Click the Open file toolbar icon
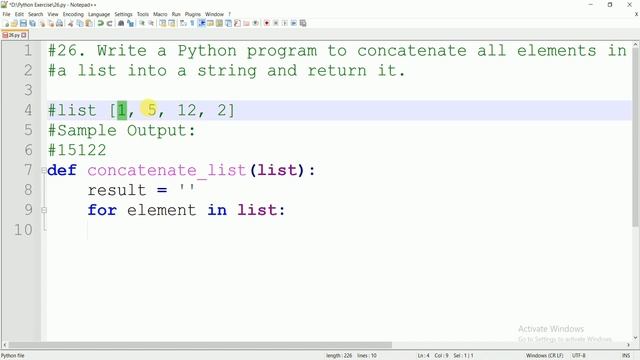This screenshot has width=640, height=360. 14,23
